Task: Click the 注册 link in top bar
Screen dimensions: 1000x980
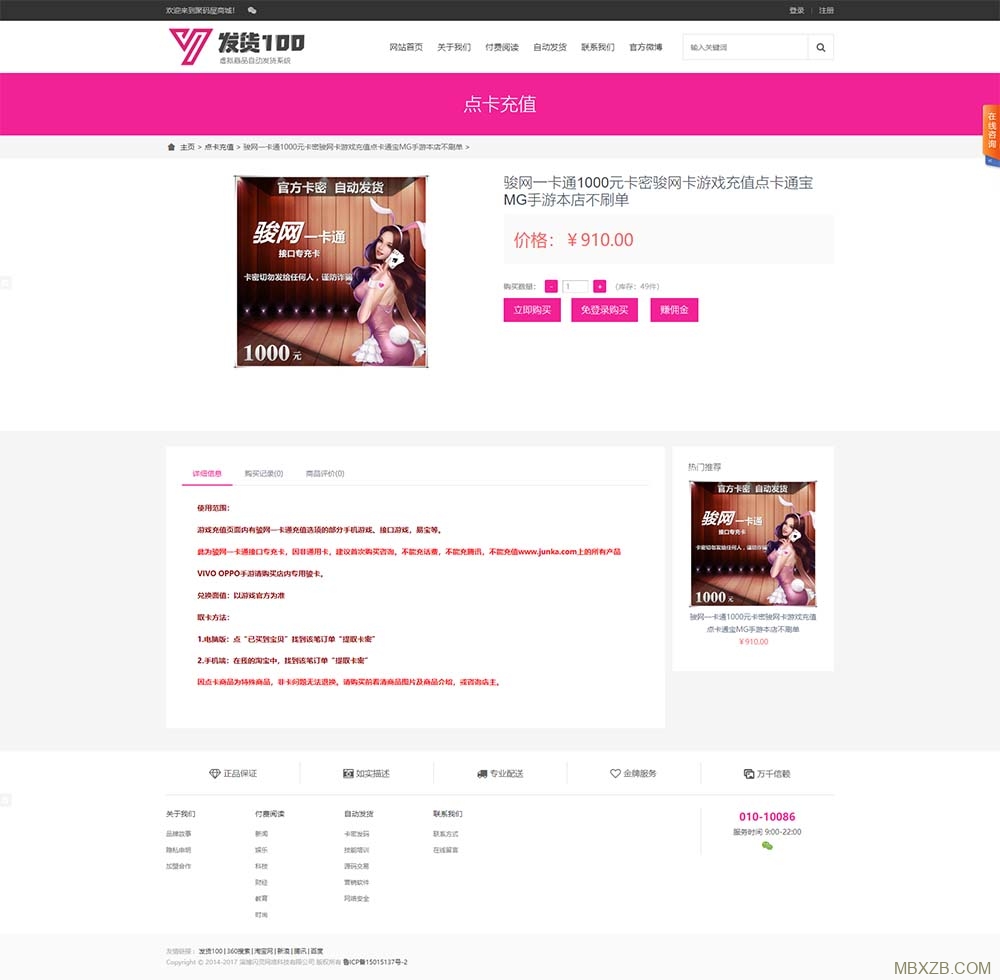Action: 827,10
